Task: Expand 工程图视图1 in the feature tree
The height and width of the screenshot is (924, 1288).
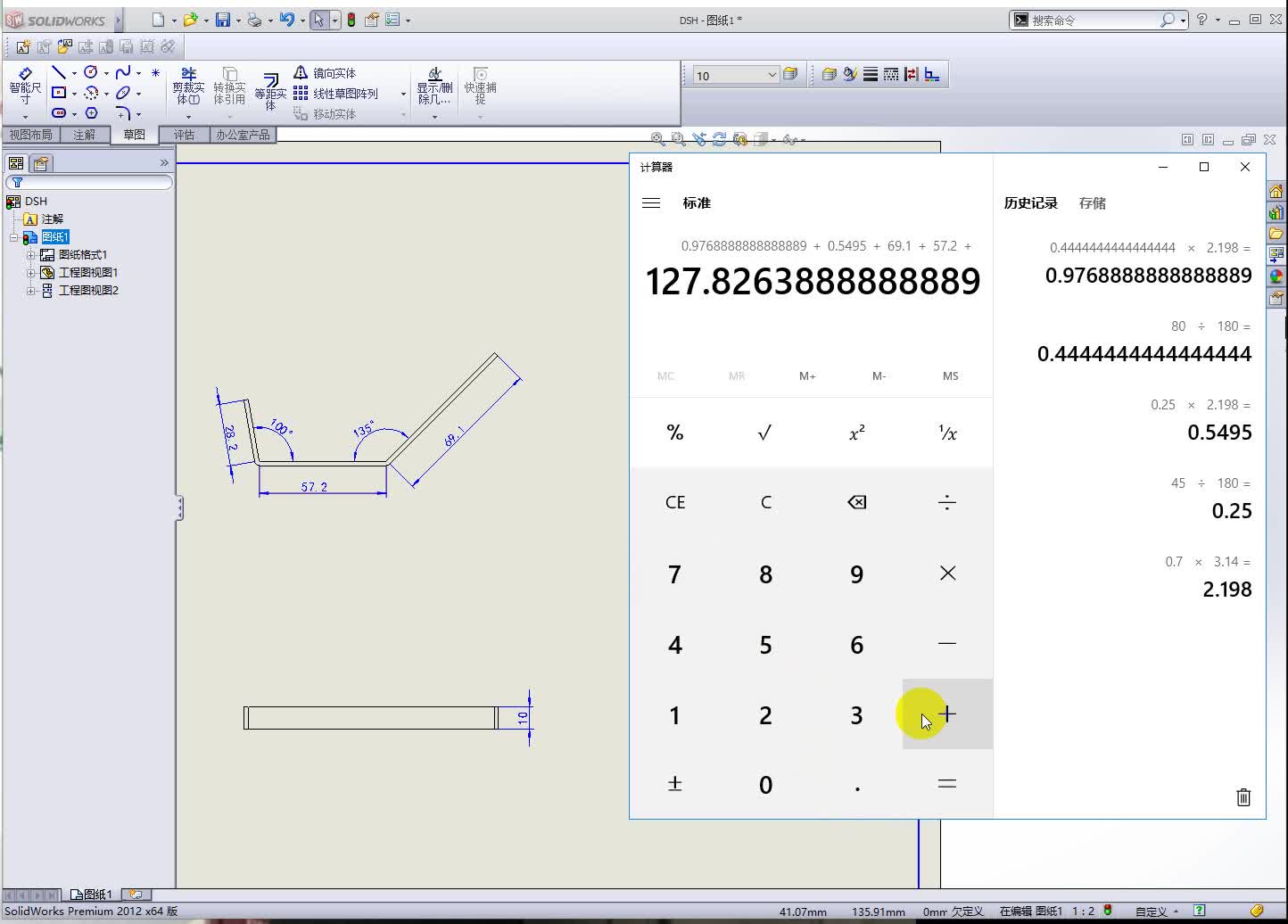Action: (x=31, y=272)
